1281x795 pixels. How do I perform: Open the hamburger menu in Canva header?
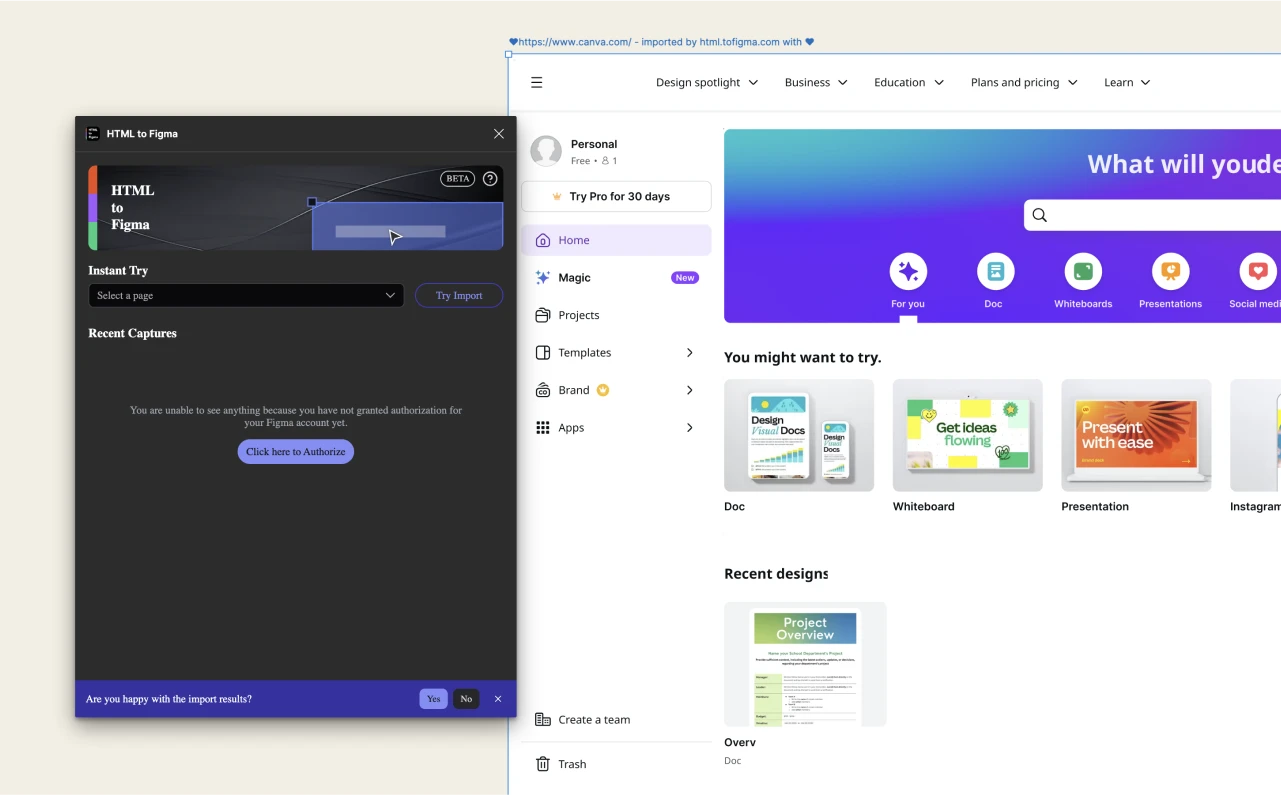(x=537, y=83)
